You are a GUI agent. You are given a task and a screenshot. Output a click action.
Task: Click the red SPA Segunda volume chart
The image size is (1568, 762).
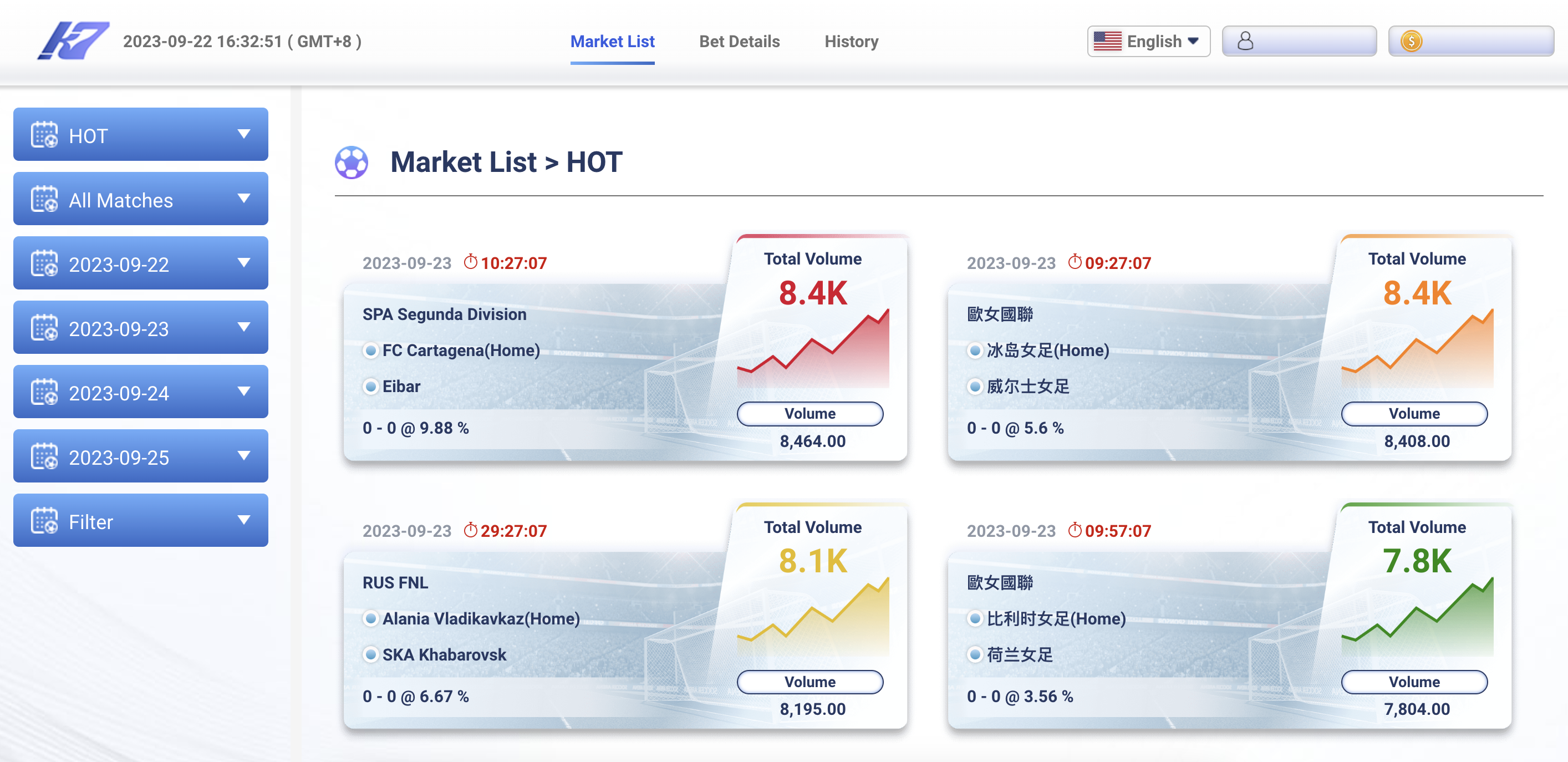[813, 348]
